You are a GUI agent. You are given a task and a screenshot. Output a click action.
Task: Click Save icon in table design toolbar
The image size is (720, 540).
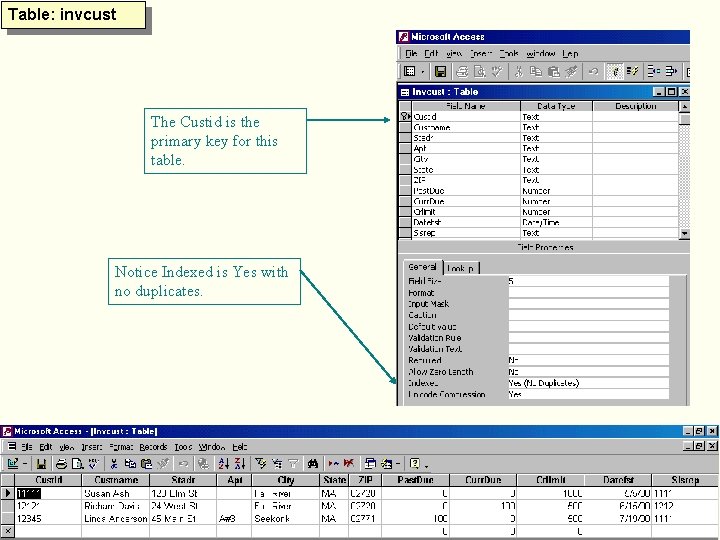click(440, 71)
